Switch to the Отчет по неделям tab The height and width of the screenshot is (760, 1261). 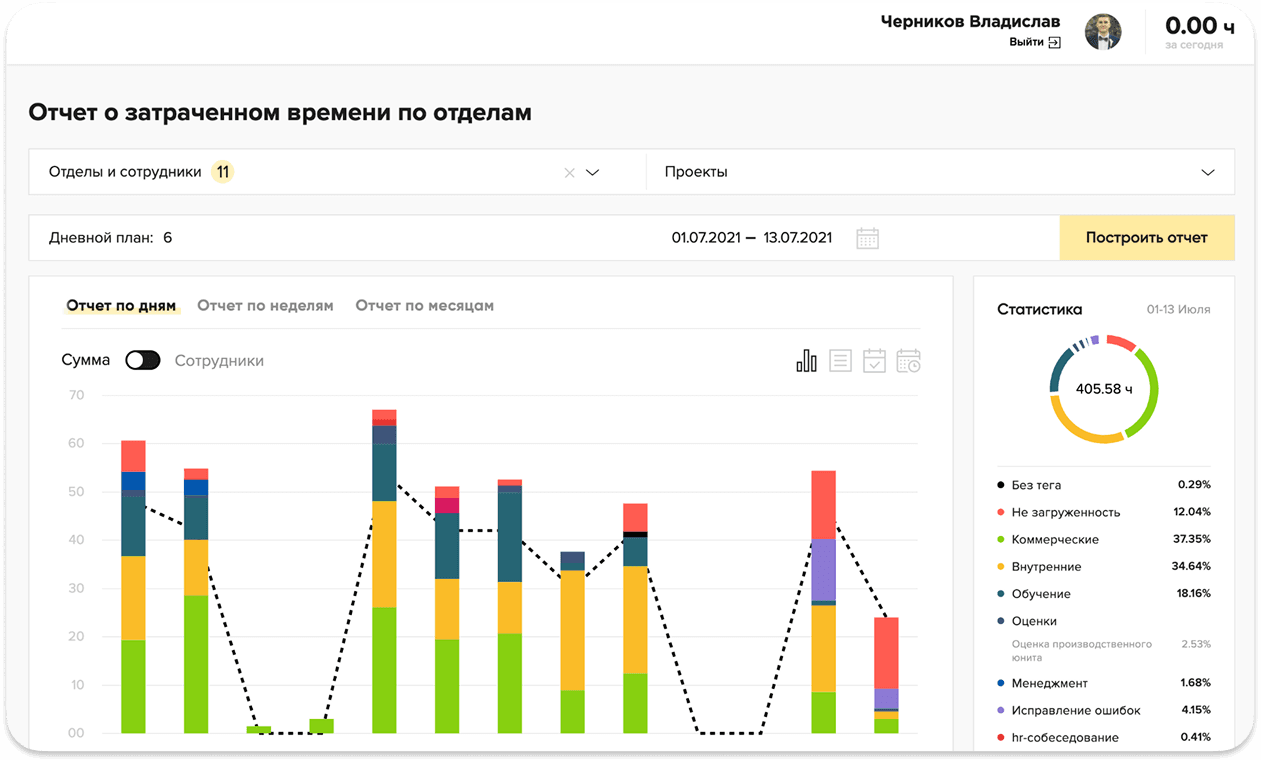point(265,306)
